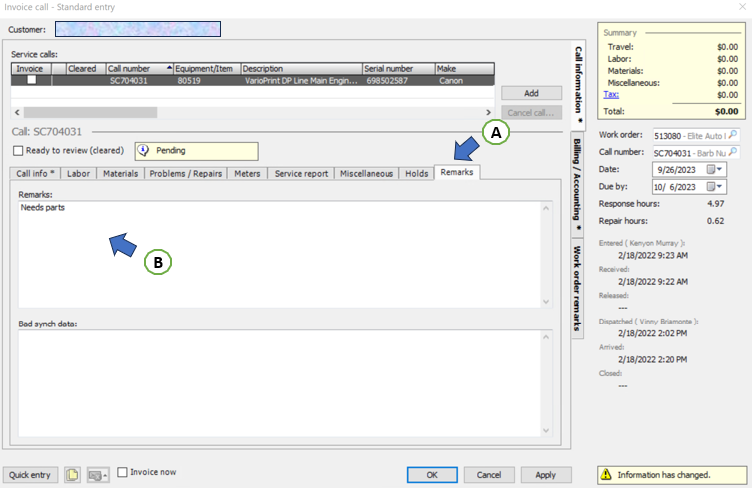
Task: Open the Service report tab
Action: pyautogui.click(x=301, y=174)
